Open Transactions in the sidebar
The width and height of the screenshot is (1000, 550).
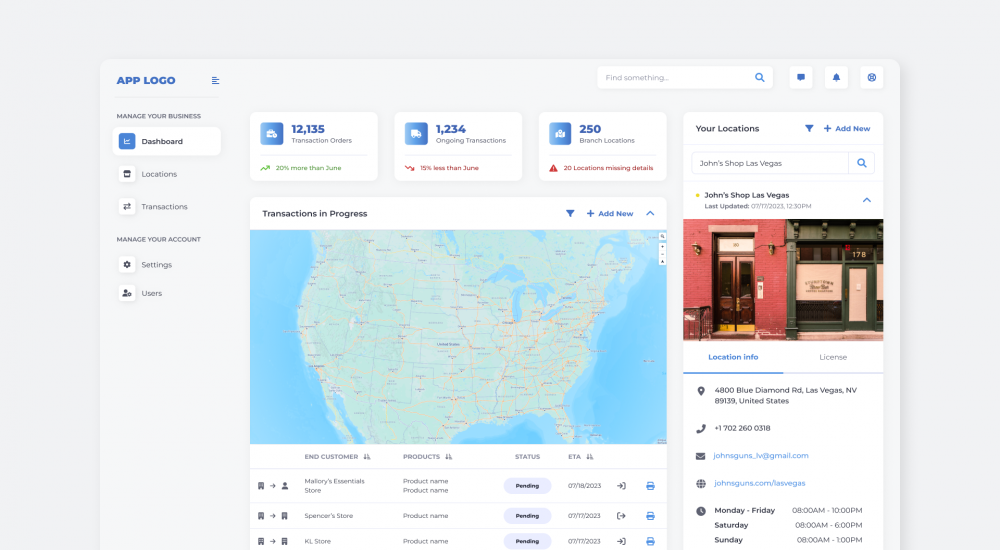pos(164,207)
